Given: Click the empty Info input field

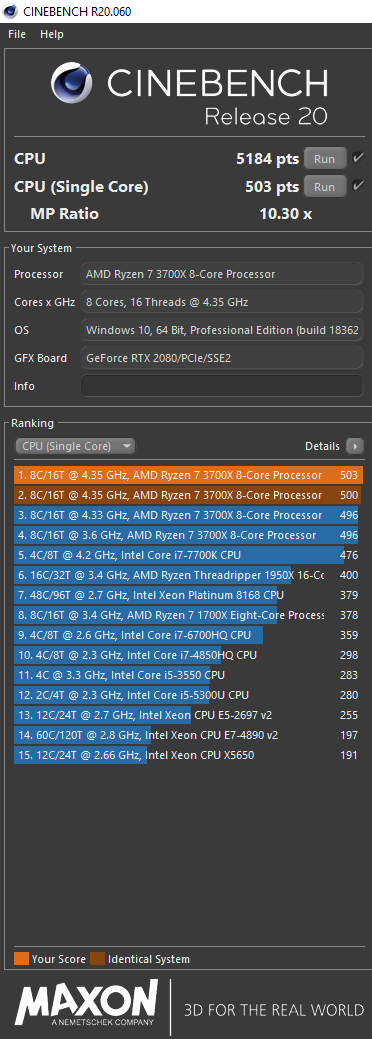Looking at the screenshot, I should pyautogui.click(x=221, y=386).
